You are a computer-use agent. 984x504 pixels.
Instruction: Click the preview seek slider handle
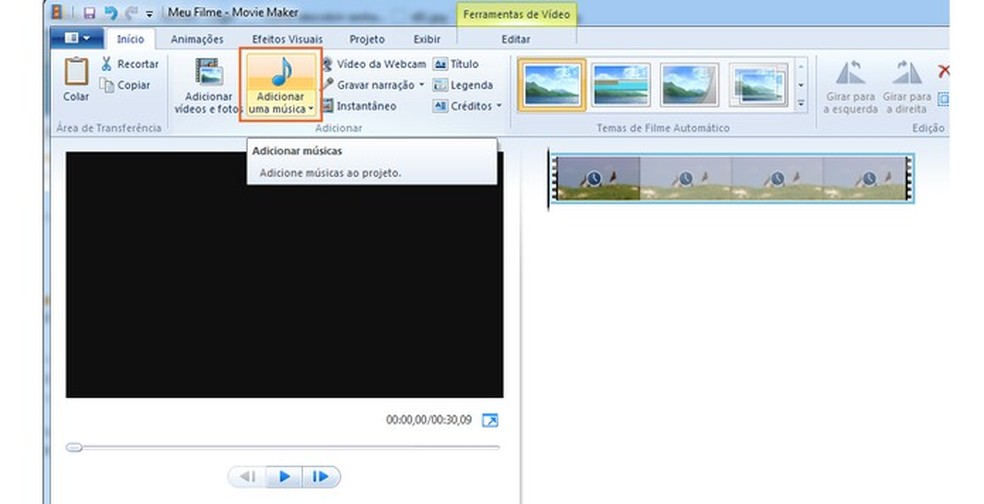[x=74, y=448]
